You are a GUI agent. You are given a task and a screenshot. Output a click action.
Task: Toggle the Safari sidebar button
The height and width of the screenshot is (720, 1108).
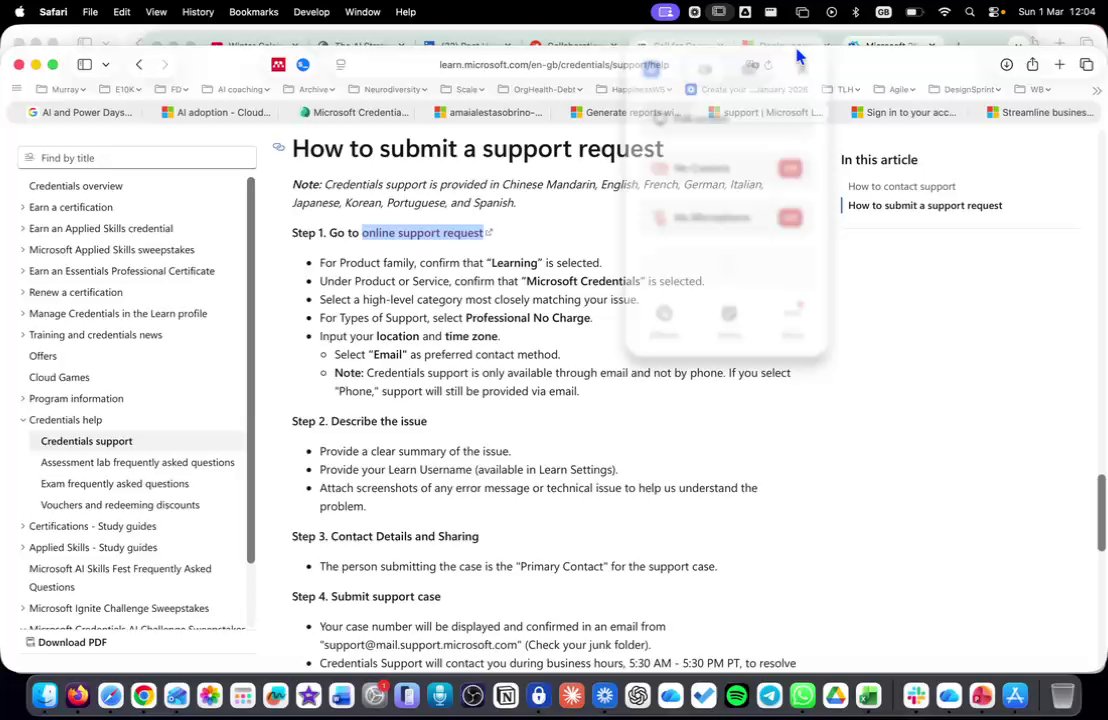(85, 64)
